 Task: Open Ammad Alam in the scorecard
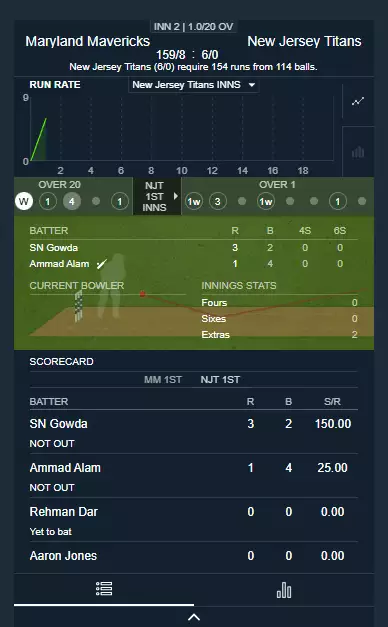pyautogui.click(x=65, y=468)
